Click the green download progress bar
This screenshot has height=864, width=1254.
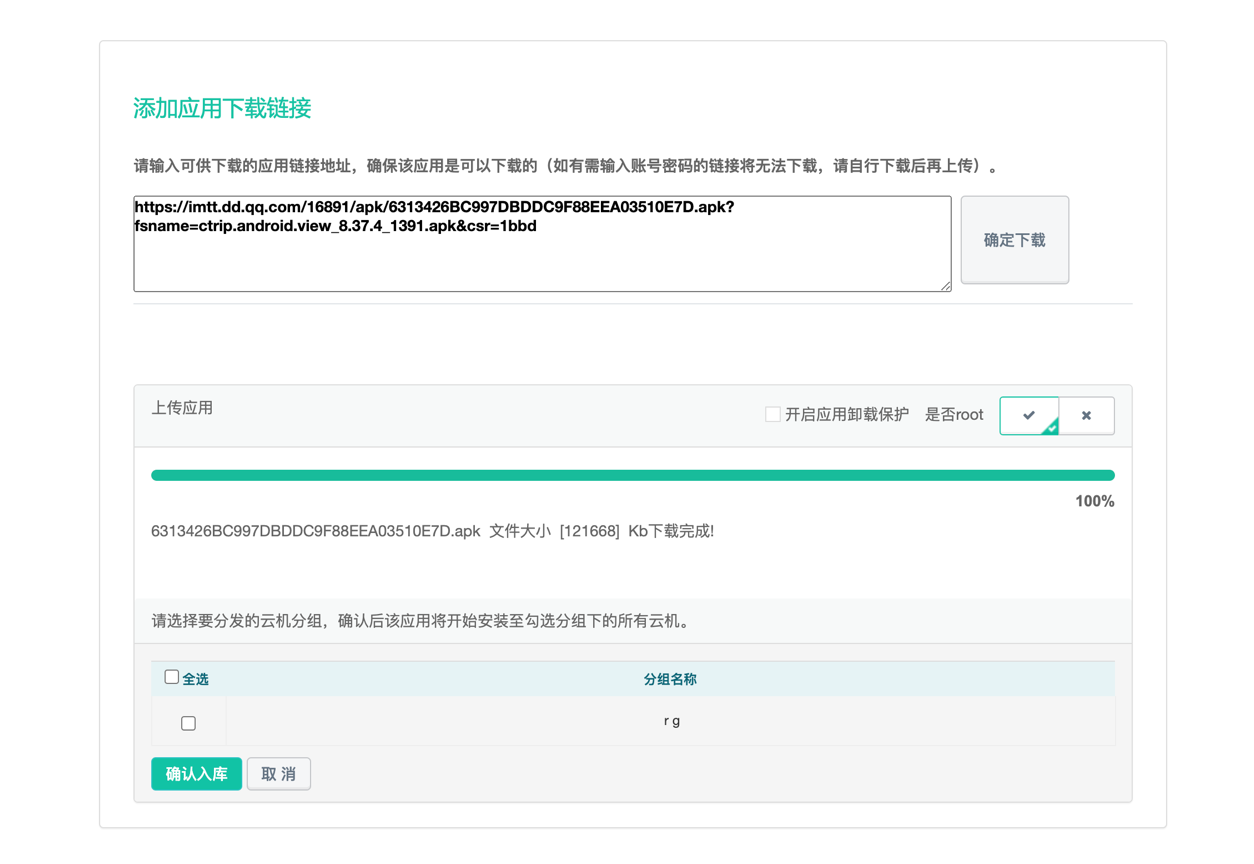point(632,474)
